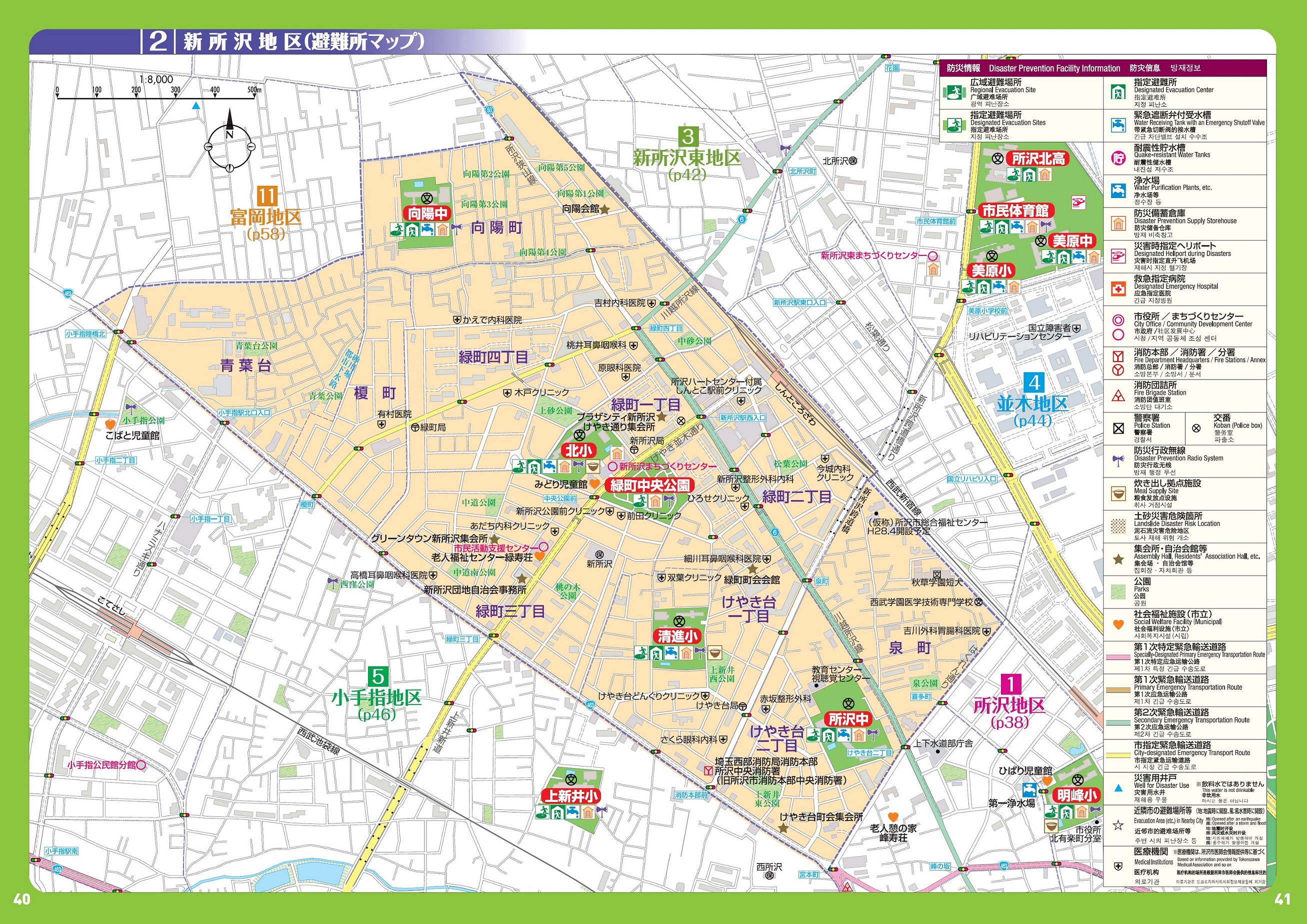Click the Fire Brigade Station triangle icon

pyautogui.click(x=1118, y=395)
